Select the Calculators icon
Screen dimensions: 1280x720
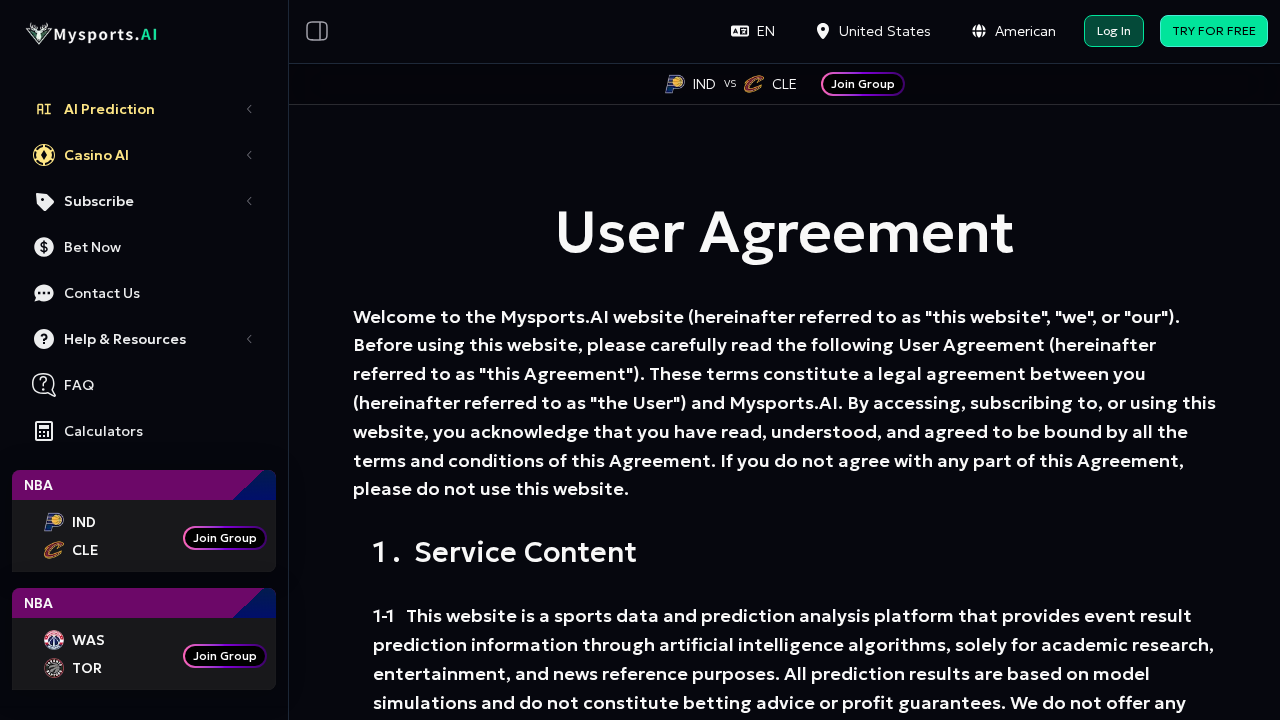point(44,431)
